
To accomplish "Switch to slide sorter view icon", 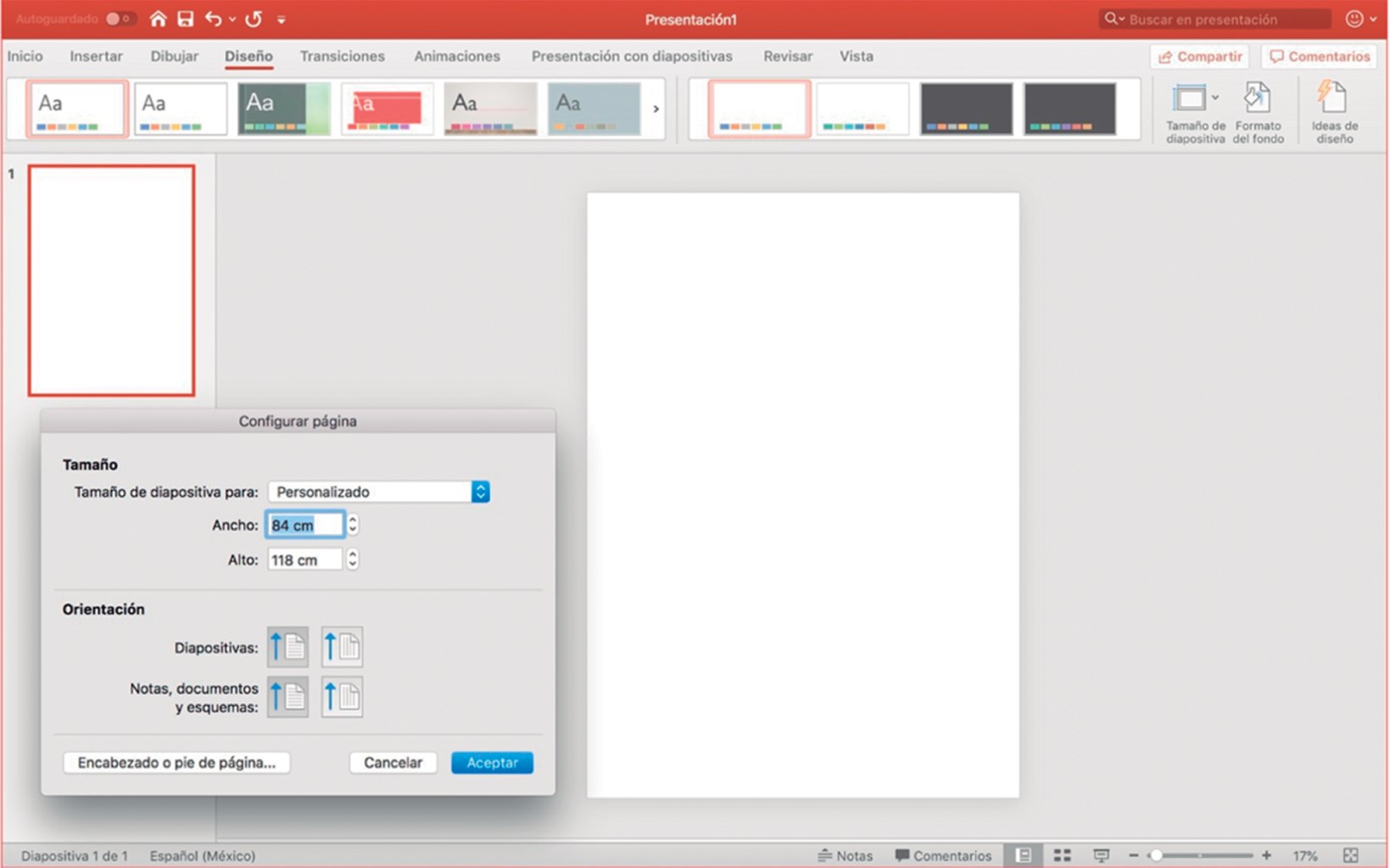I will tap(1062, 855).
